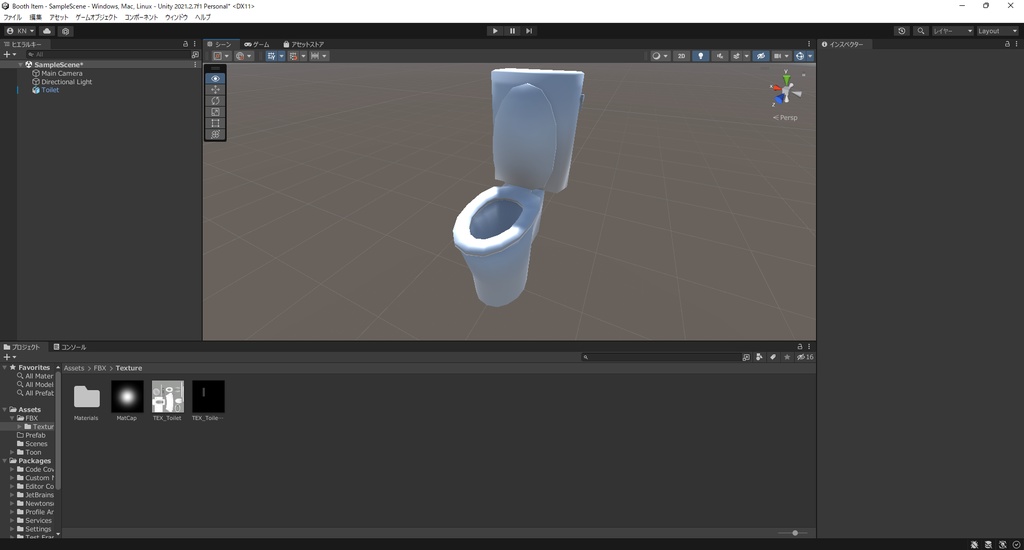The width and height of the screenshot is (1024, 550).
Task: Select the View (eye) tool in scene overlay
Action: click(215, 78)
